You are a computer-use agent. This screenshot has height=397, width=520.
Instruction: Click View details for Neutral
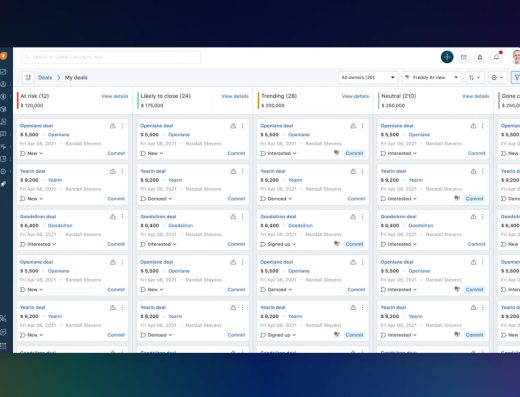pos(476,96)
